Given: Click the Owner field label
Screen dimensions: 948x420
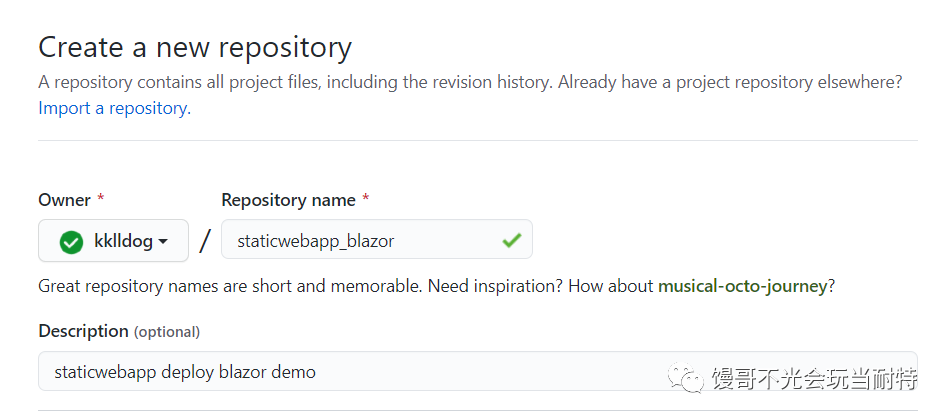Looking at the screenshot, I should pos(64,200).
